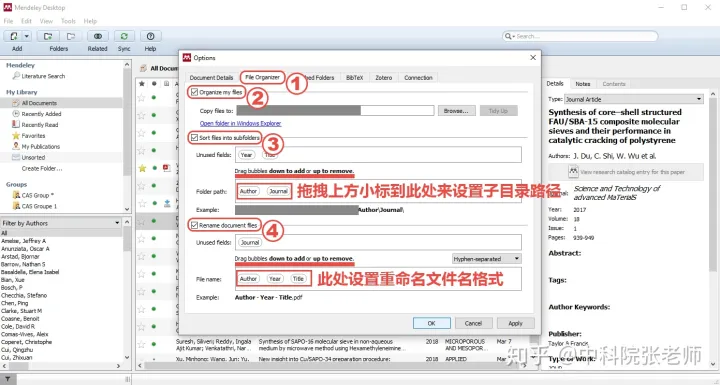This screenshot has height=385, width=720.
Task: Click the Add document toolbar icon
Action: pyautogui.click(x=14, y=36)
